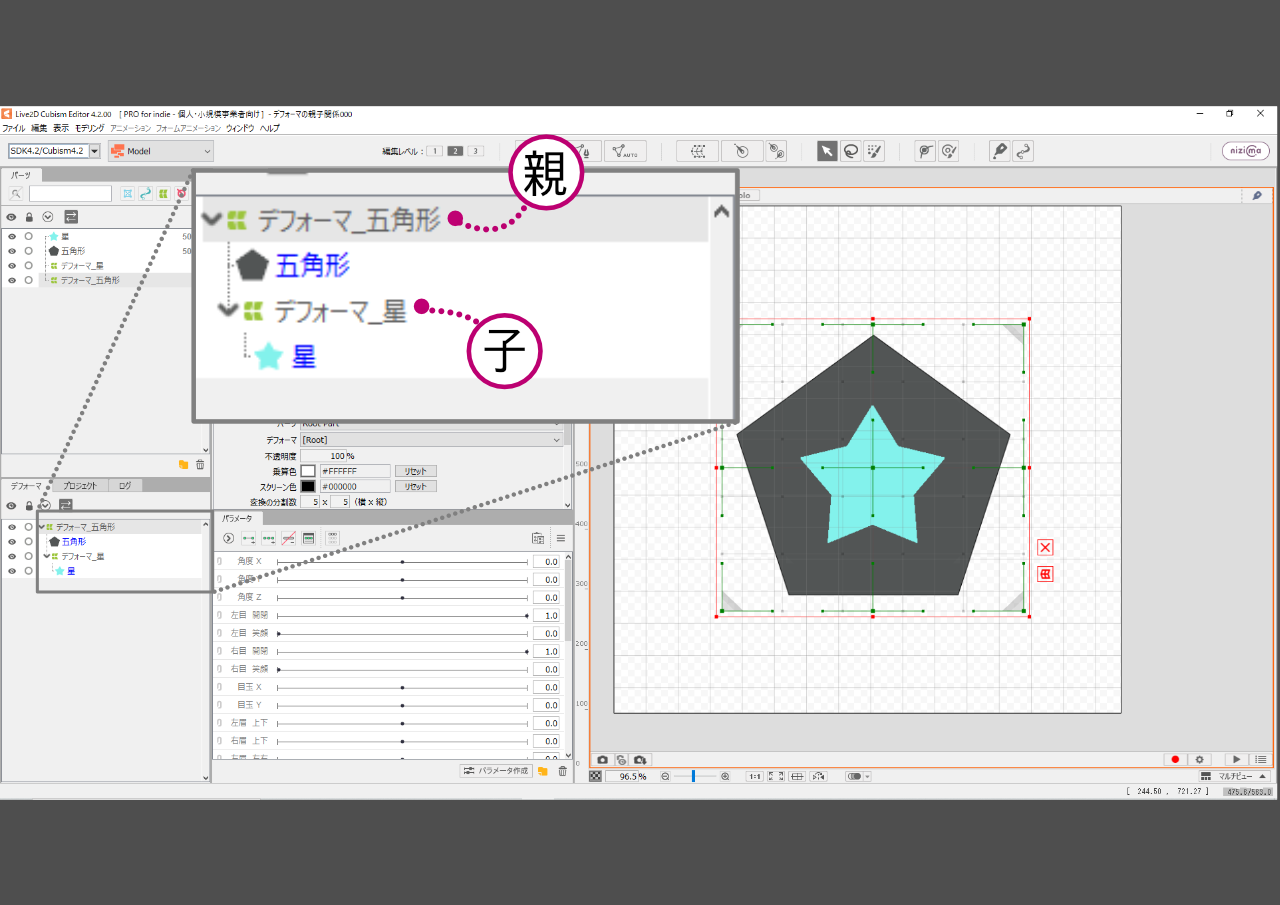Viewport: 1280px width, 905px height.
Task: Click new group folder in Parameter panel
Action: pyautogui.click(x=543, y=771)
